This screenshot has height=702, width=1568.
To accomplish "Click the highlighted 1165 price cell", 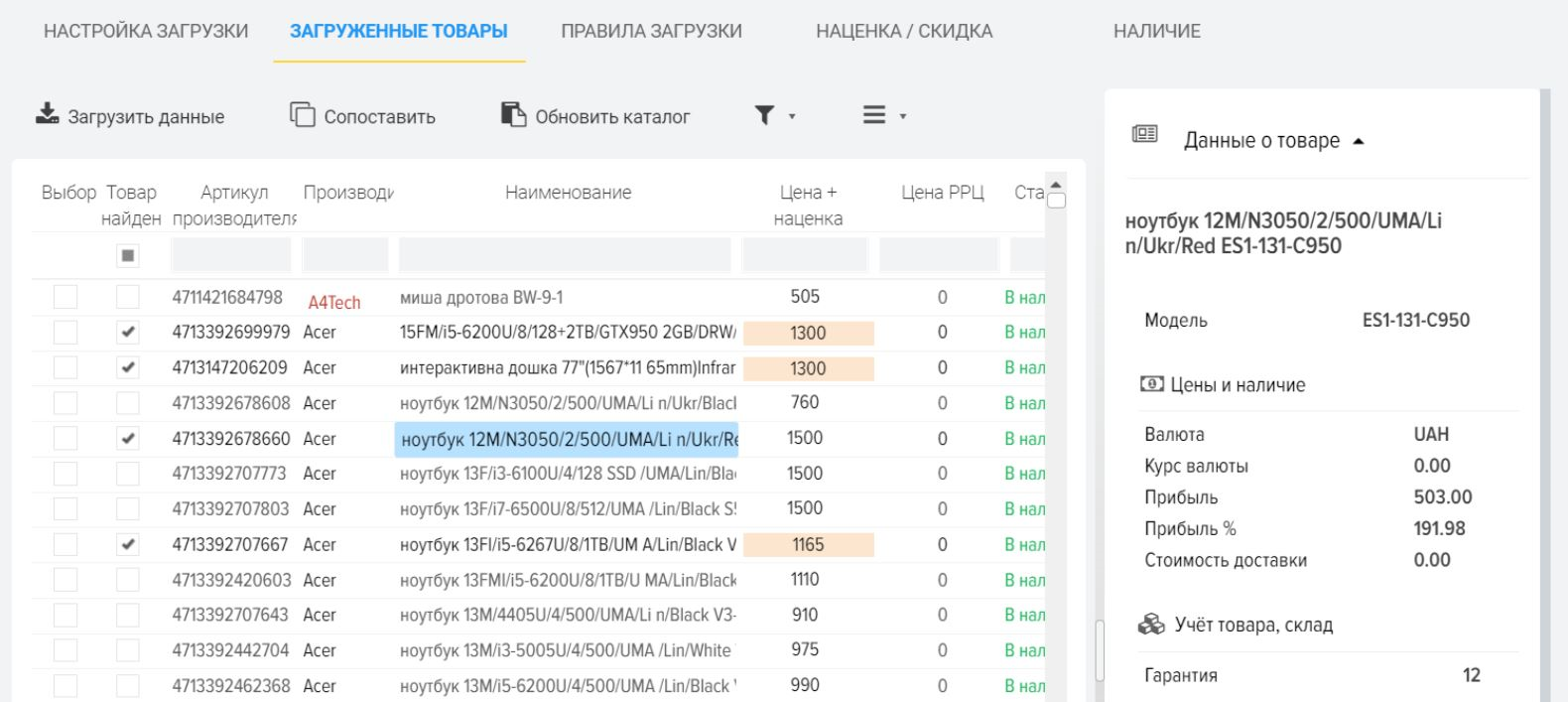I will 808,544.
